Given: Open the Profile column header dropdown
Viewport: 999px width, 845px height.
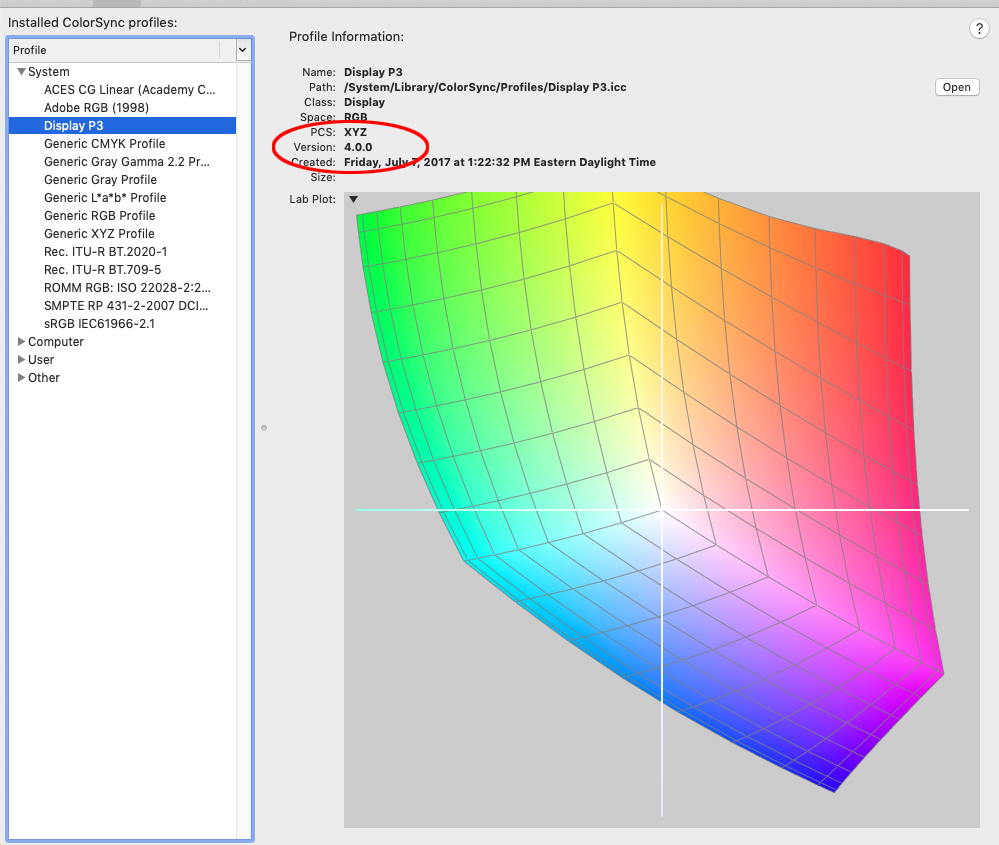Looking at the screenshot, I should [242, 49].
